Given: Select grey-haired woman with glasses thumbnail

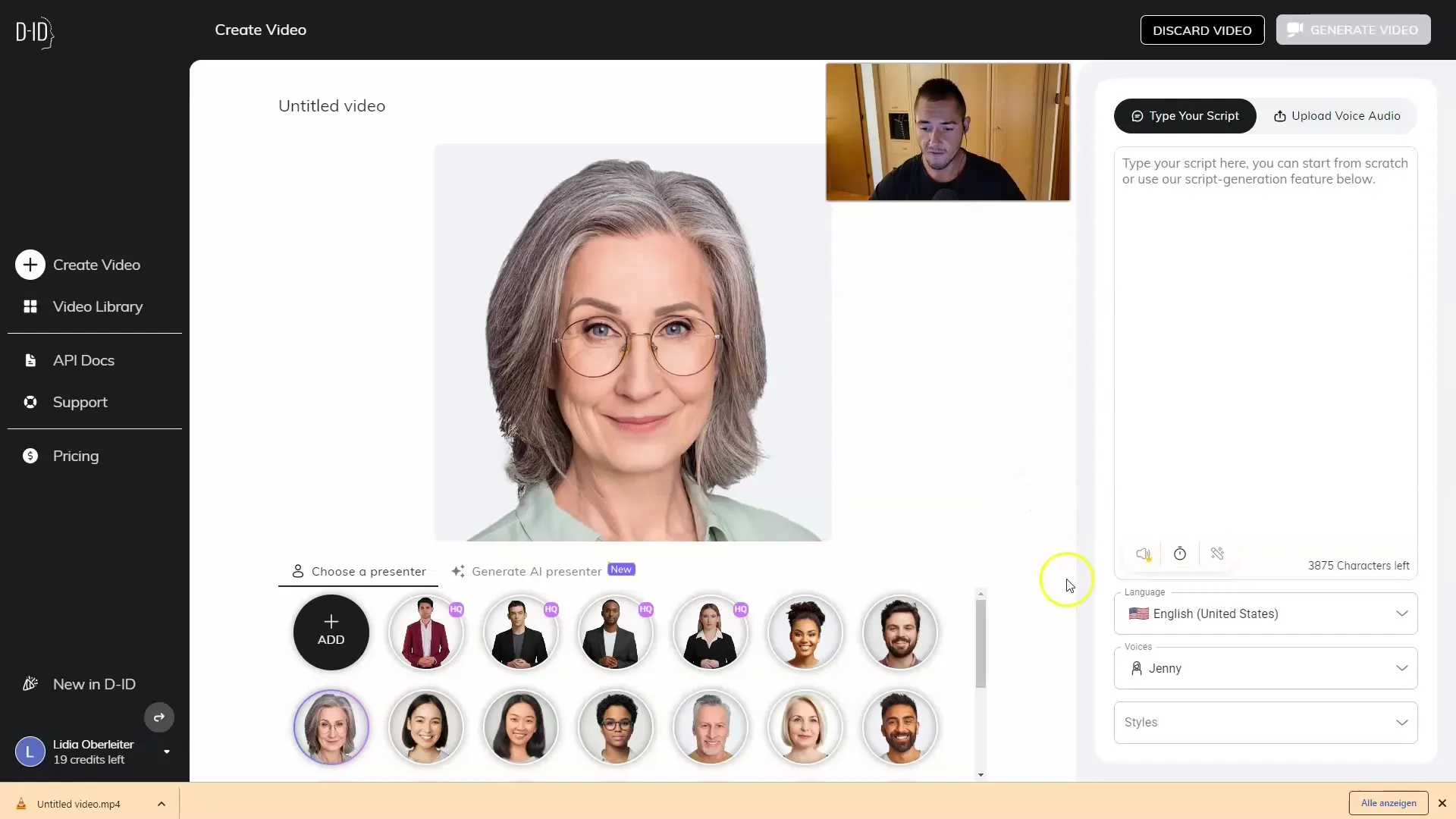Looking at the screenshot, I should pos(331,727).
